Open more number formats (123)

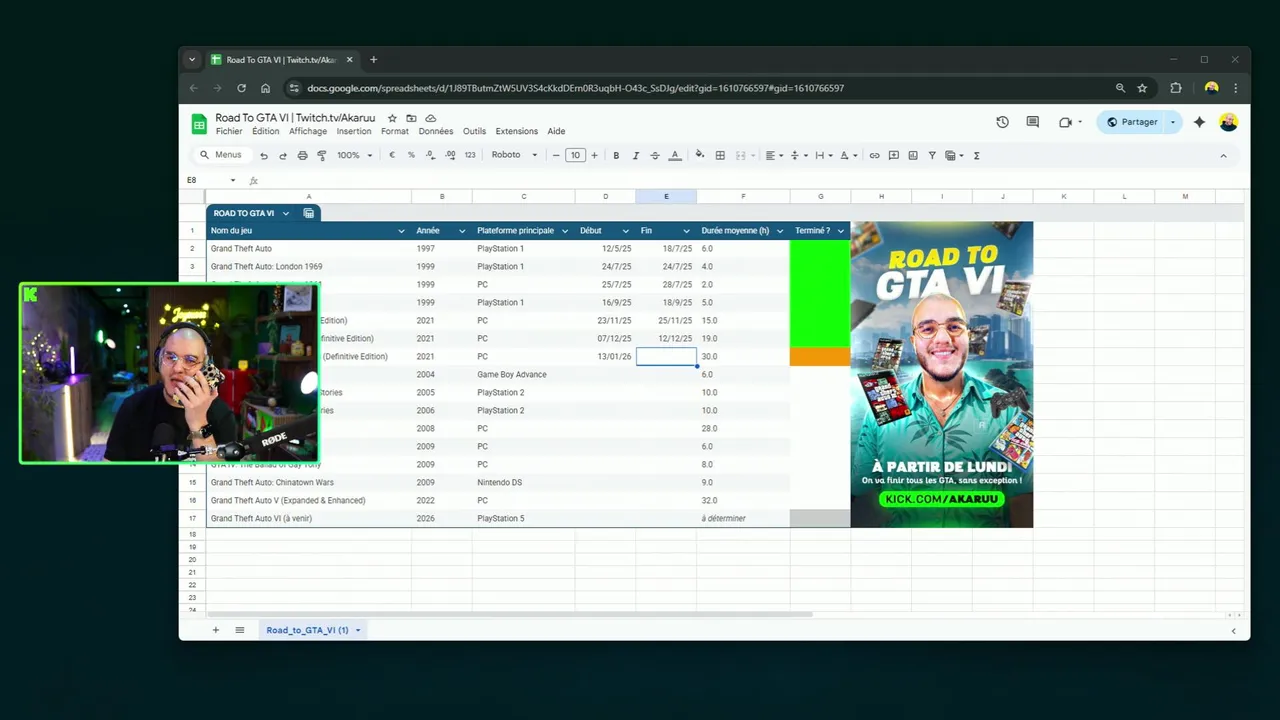tap(470, 155)
